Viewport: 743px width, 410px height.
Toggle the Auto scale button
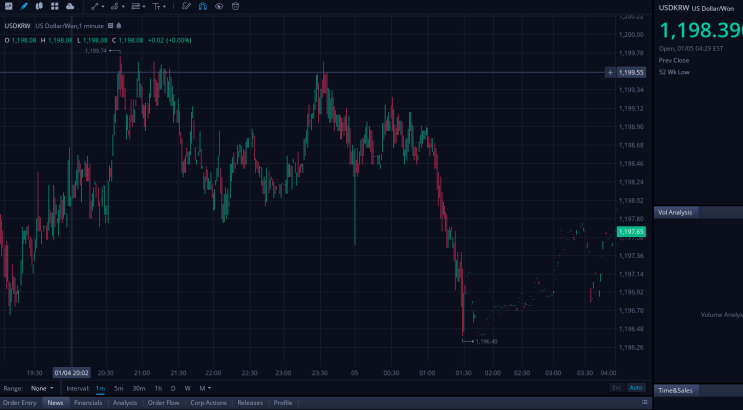(x=636, y=388)
